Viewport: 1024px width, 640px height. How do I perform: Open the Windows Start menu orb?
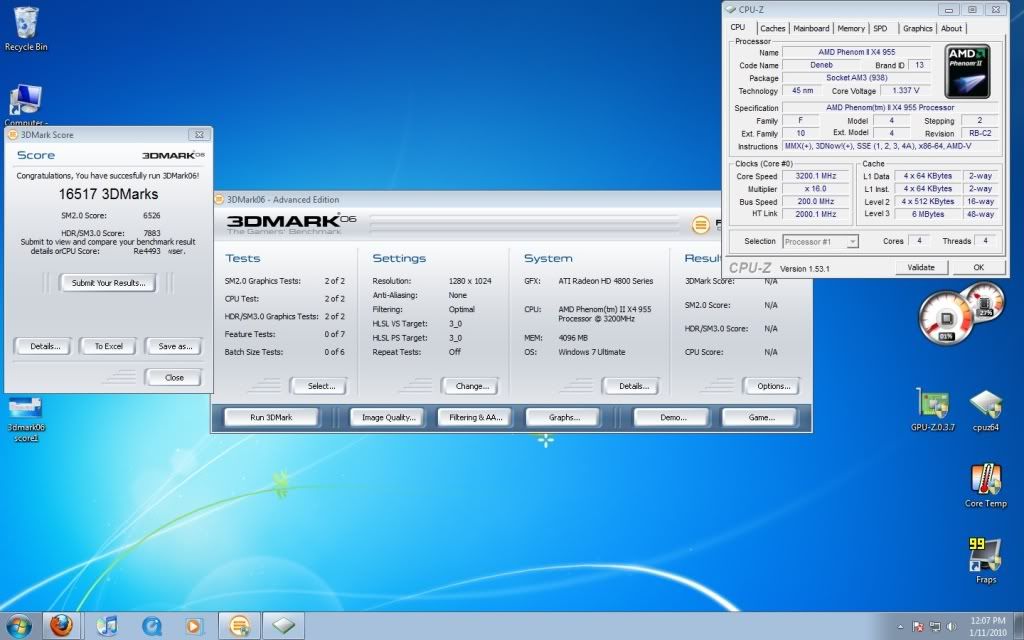click(x=18, y=626)
